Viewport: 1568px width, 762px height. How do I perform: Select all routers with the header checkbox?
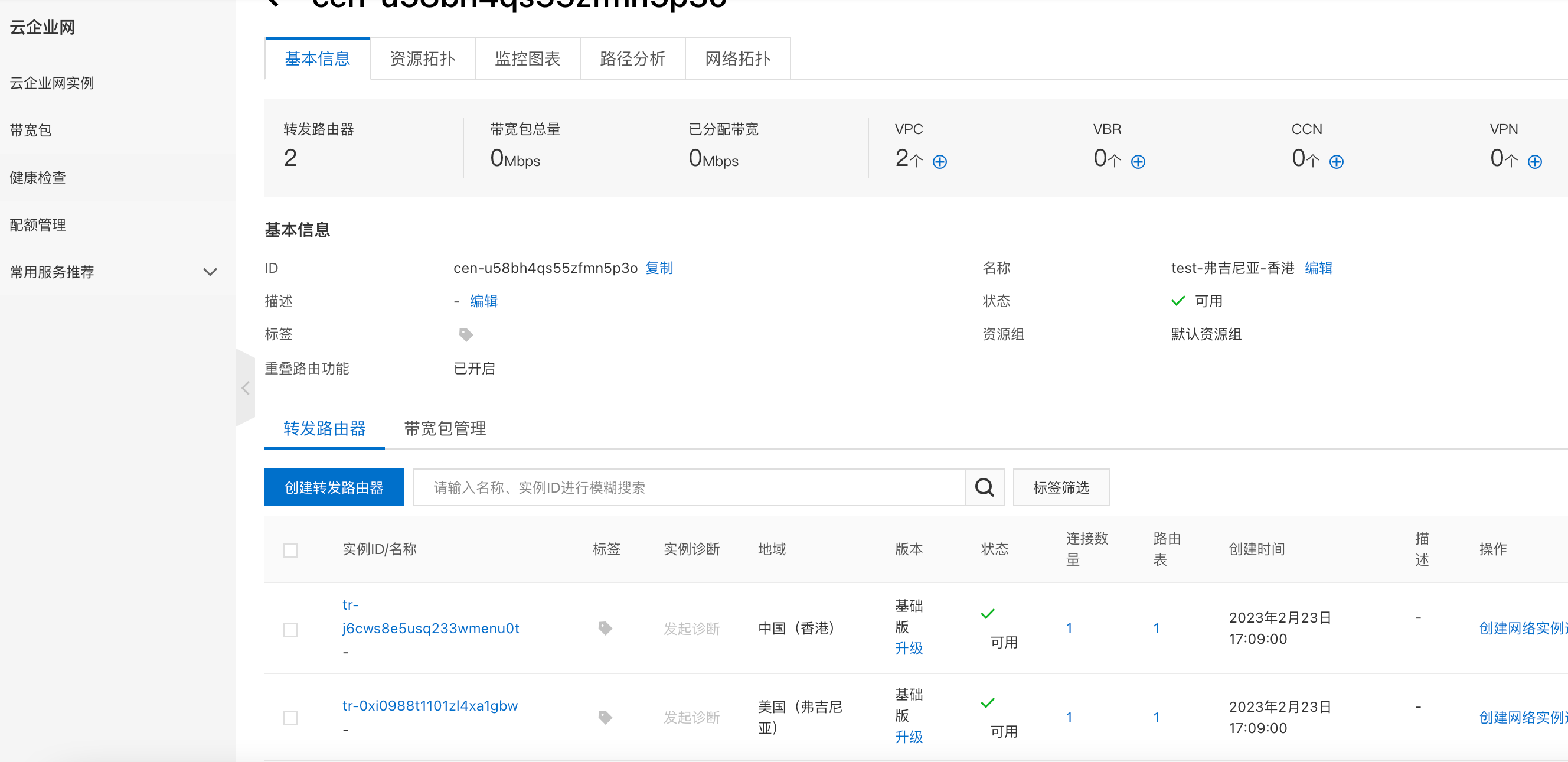point(290,550)
